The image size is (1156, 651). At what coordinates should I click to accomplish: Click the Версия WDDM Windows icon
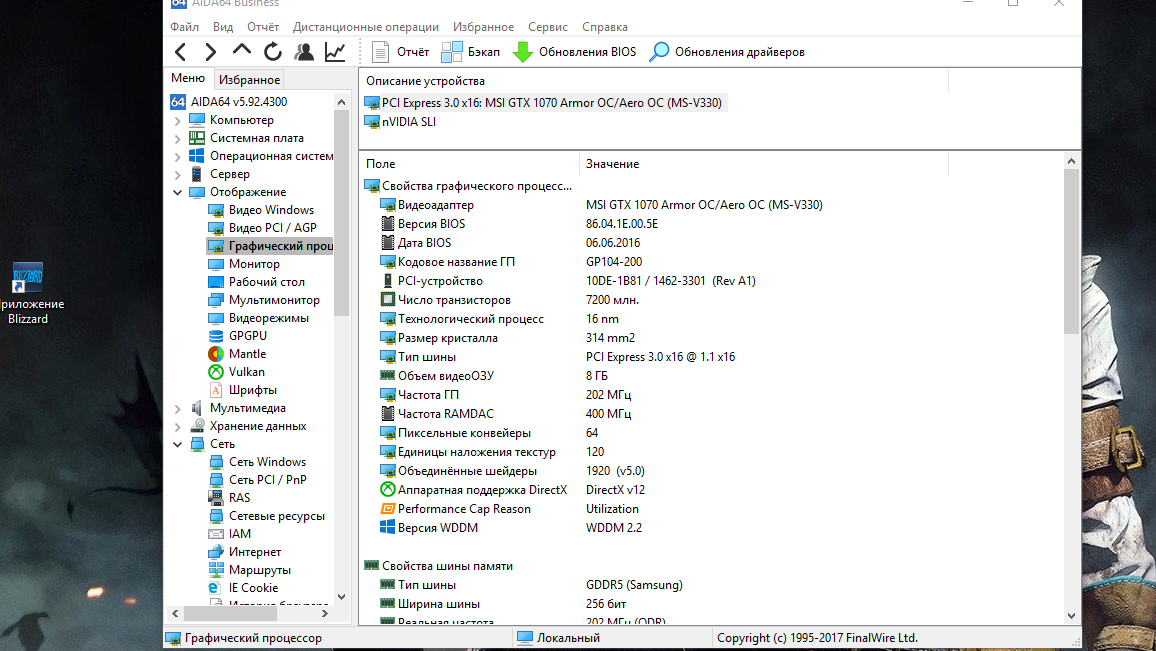[388, 528]
